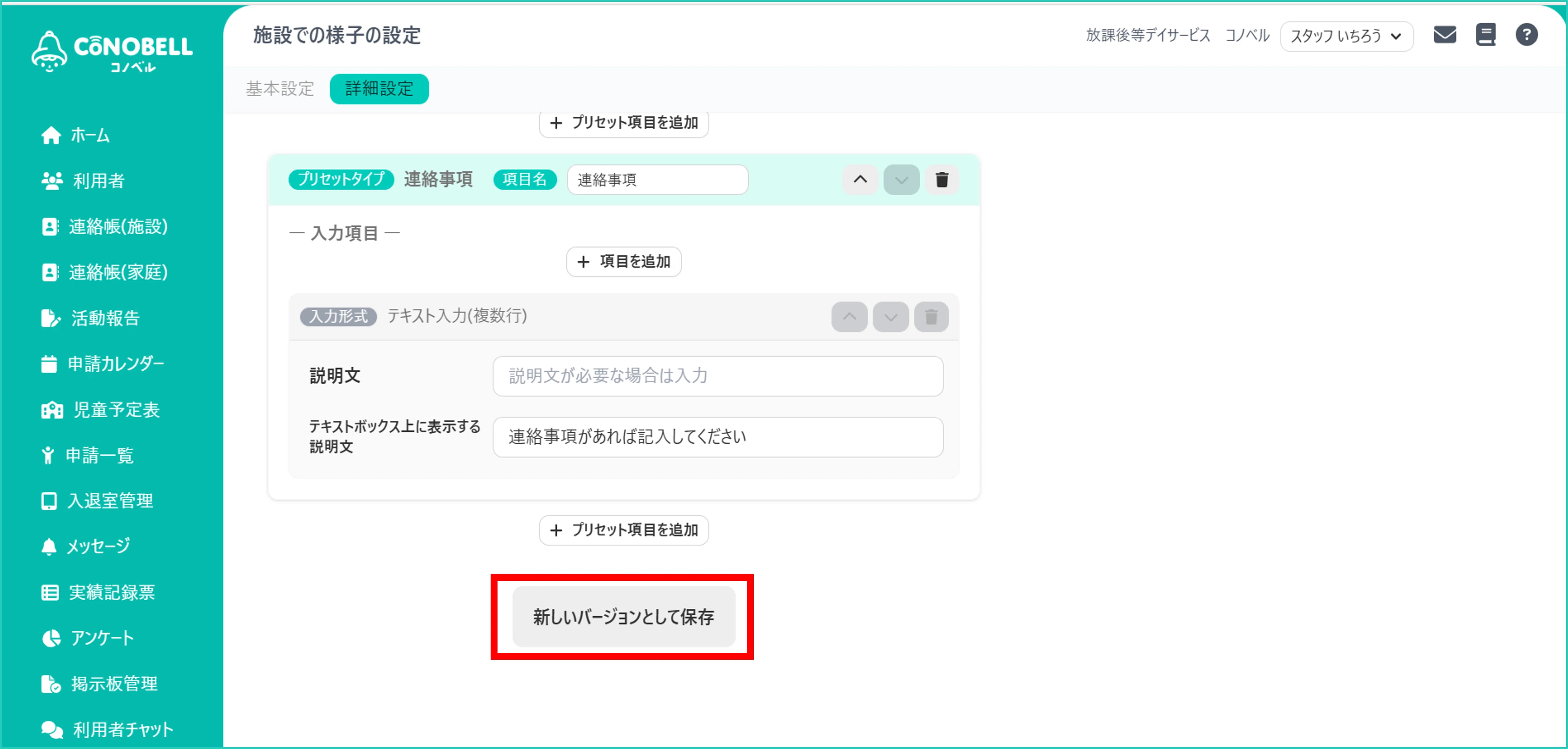Screen dimensions: 1568x749
Task: Move the 連絡事項 preset up with chevron
Action: click(859, 180)
